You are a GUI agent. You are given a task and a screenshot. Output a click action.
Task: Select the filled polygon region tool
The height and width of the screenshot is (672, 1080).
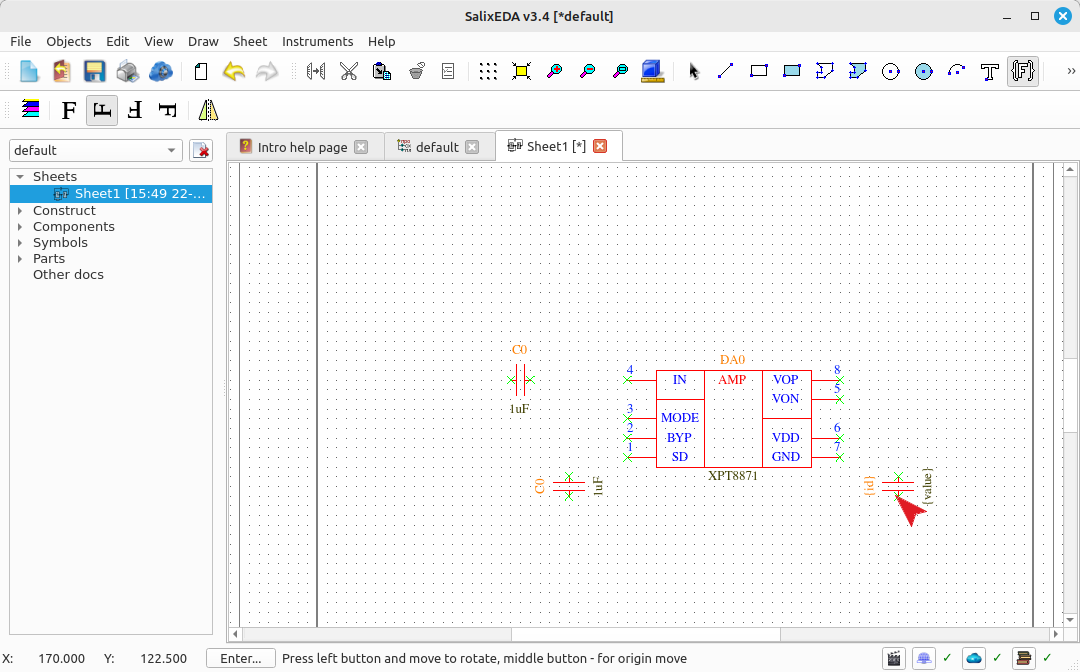coord(858,71)
